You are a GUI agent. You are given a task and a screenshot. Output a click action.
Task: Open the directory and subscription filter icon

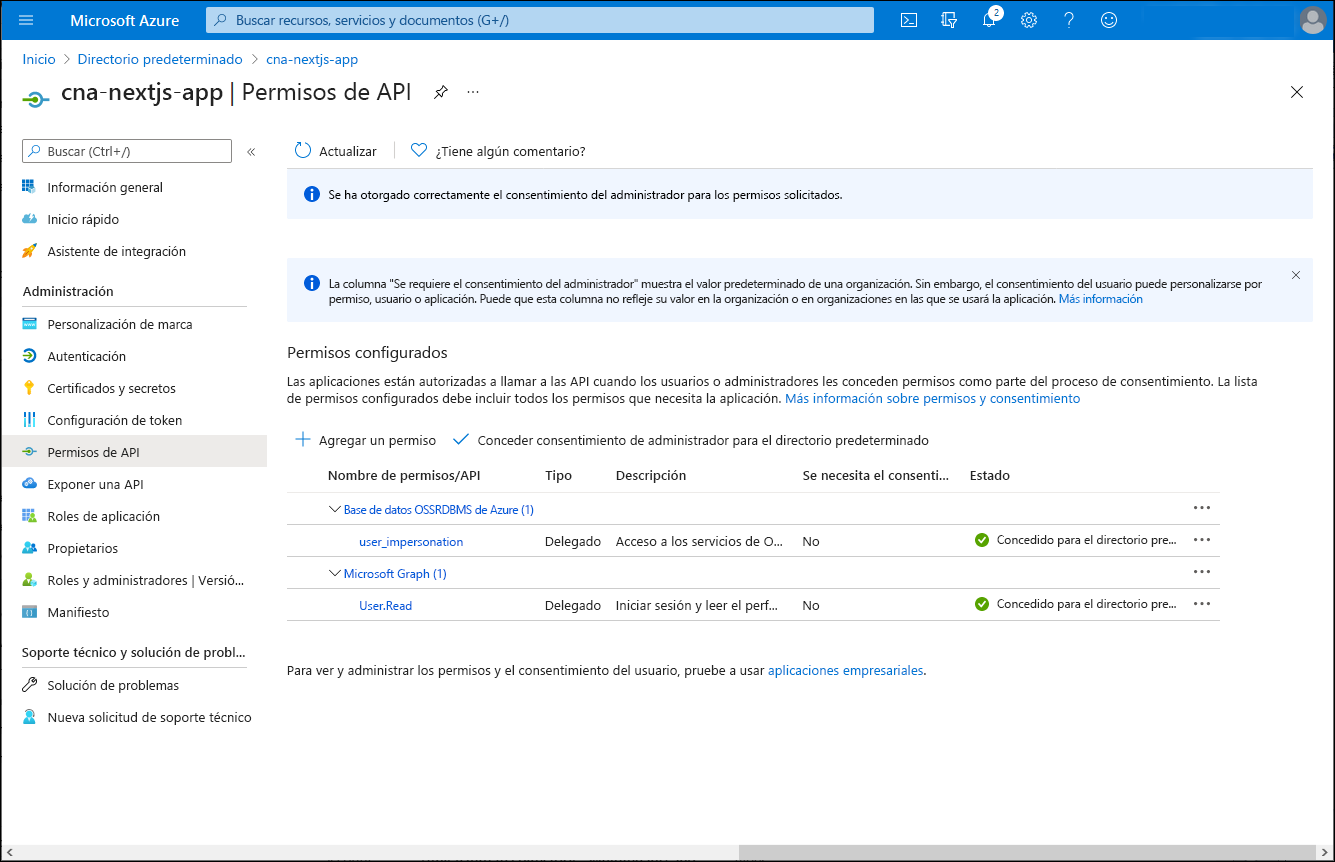(x=949, y=20)
